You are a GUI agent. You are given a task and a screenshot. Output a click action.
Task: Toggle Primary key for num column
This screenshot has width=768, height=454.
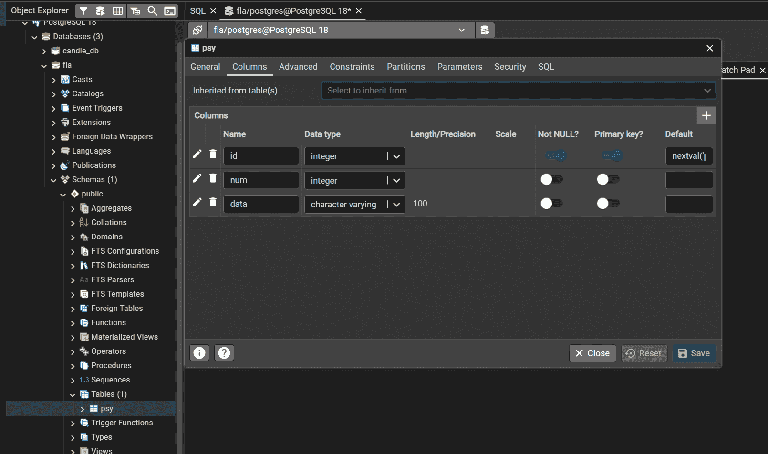click(608, 180)
